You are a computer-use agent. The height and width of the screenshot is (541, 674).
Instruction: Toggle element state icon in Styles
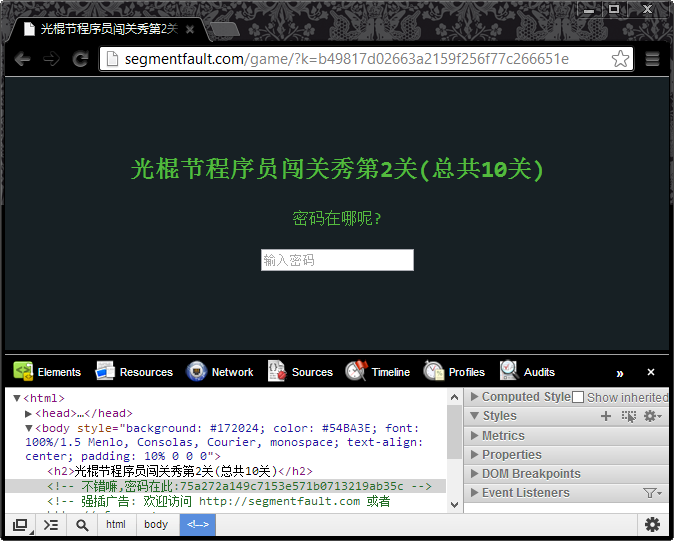(629, 416)
